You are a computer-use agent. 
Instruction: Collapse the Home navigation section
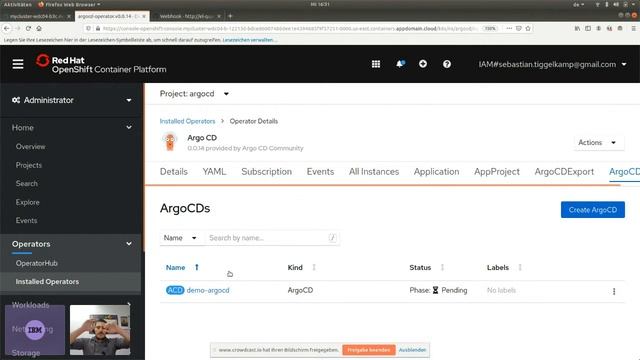pos(71,127)
